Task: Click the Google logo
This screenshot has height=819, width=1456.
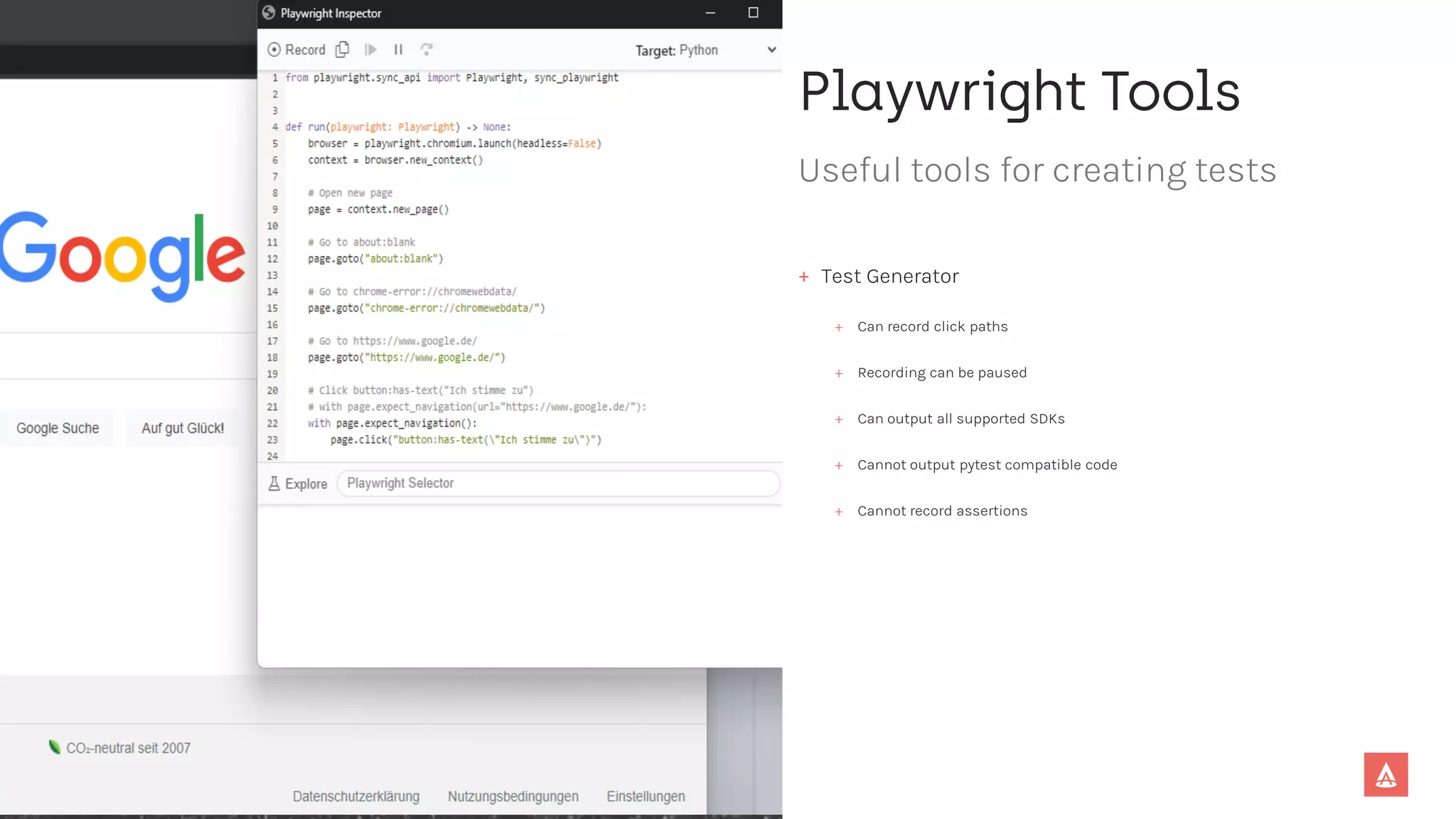Action: pyautogui.click(x=122, y=256)
